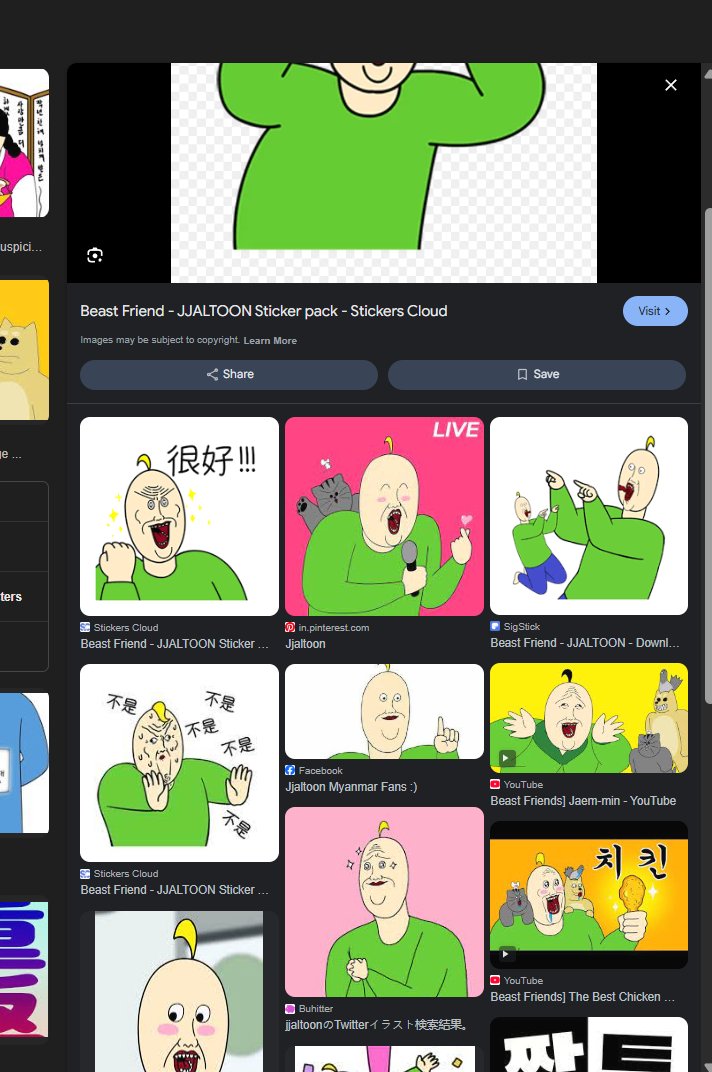Close the image preview panel
Image resolution: width=712 pixels, height=1072 pixels.
coord(671,85)
